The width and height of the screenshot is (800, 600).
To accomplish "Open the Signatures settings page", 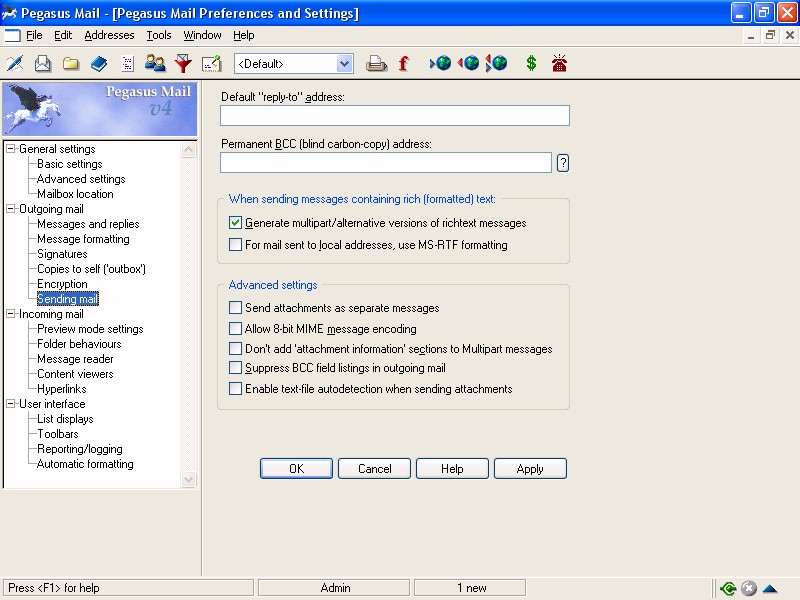I will [x=62, y=254].
